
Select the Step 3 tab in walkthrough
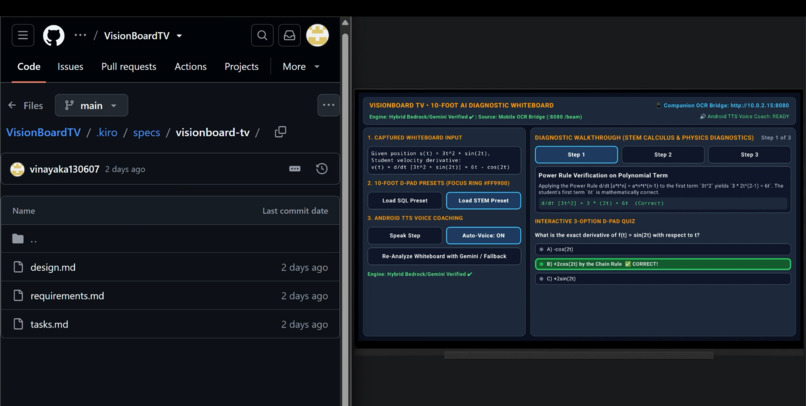749,155
